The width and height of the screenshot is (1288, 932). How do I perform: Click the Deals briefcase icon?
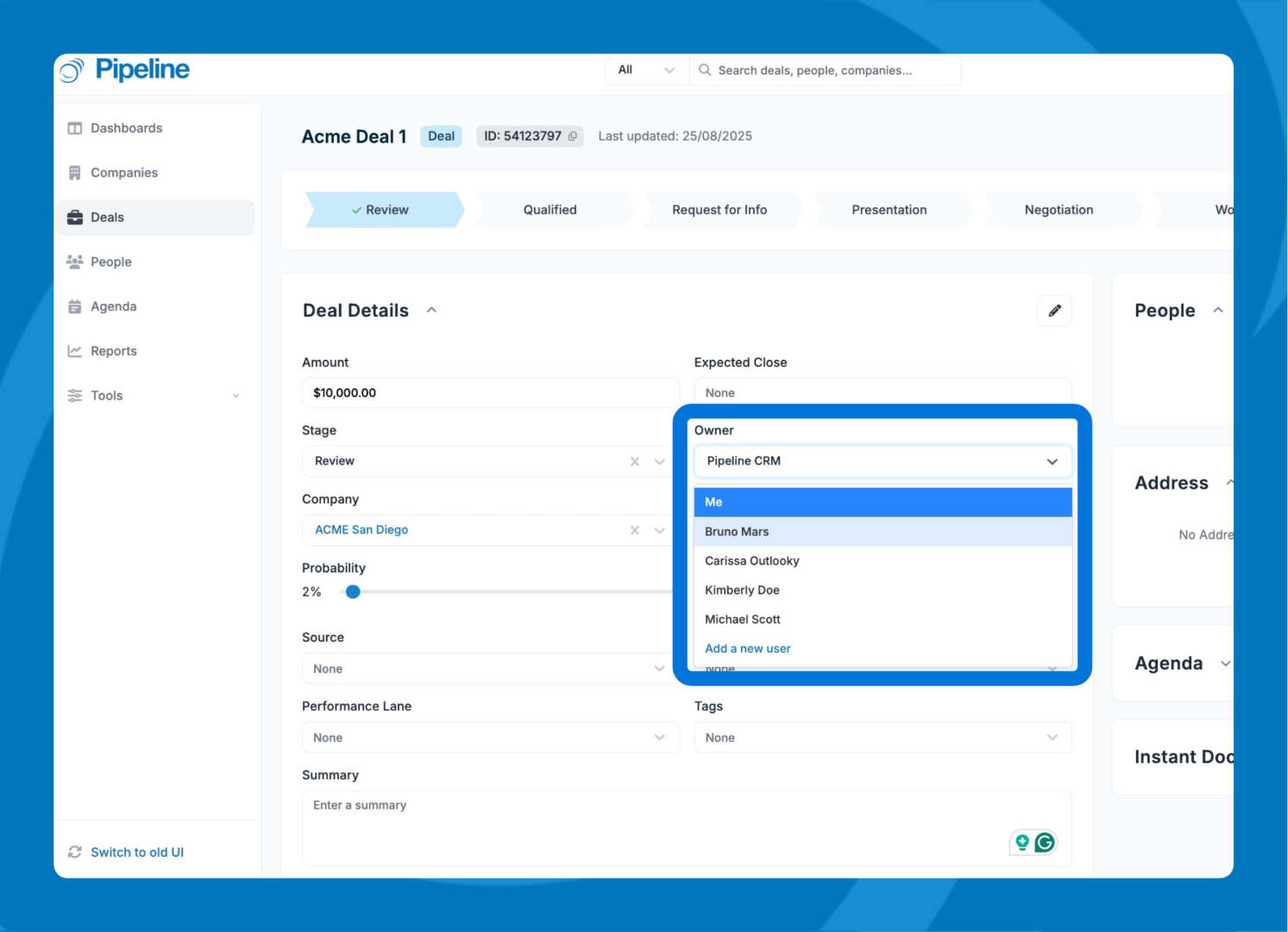(75, 217)
